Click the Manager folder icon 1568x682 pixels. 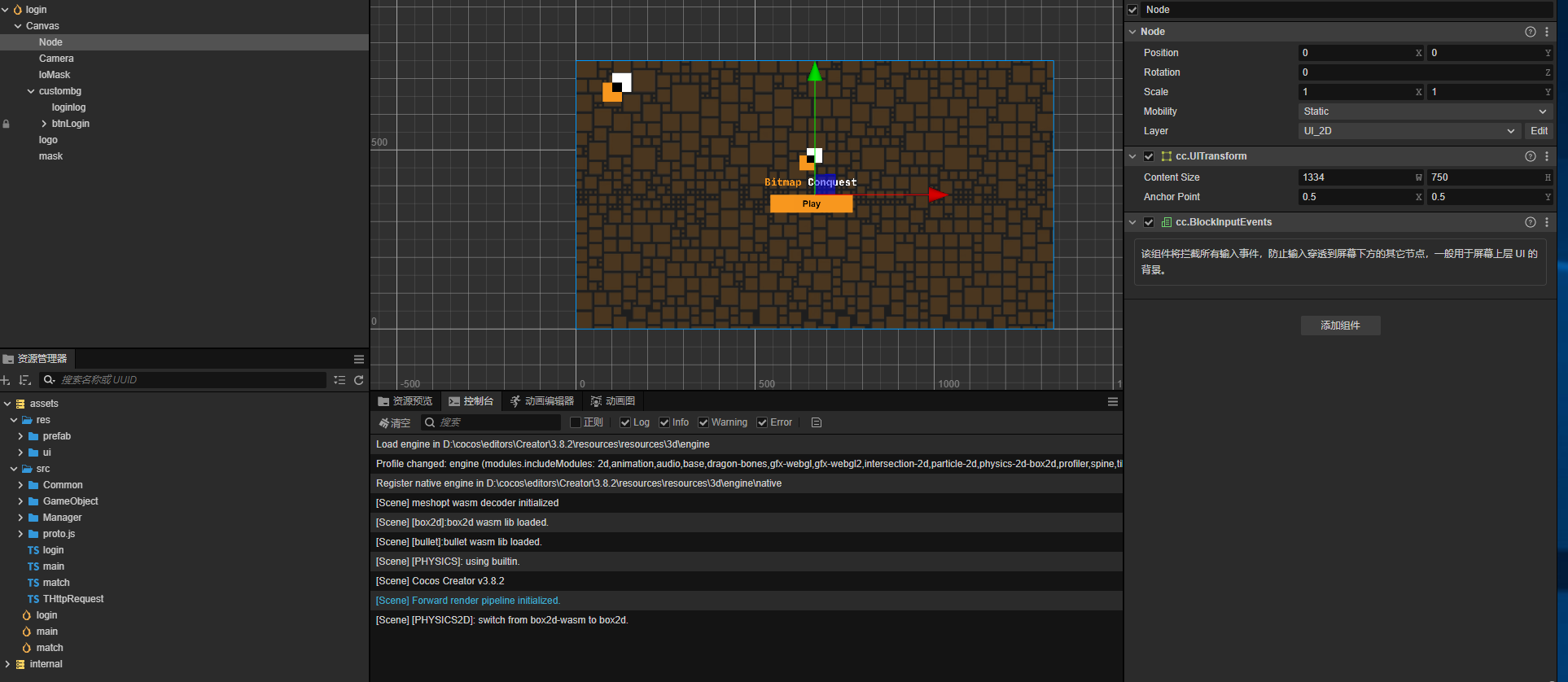point(33,518)
